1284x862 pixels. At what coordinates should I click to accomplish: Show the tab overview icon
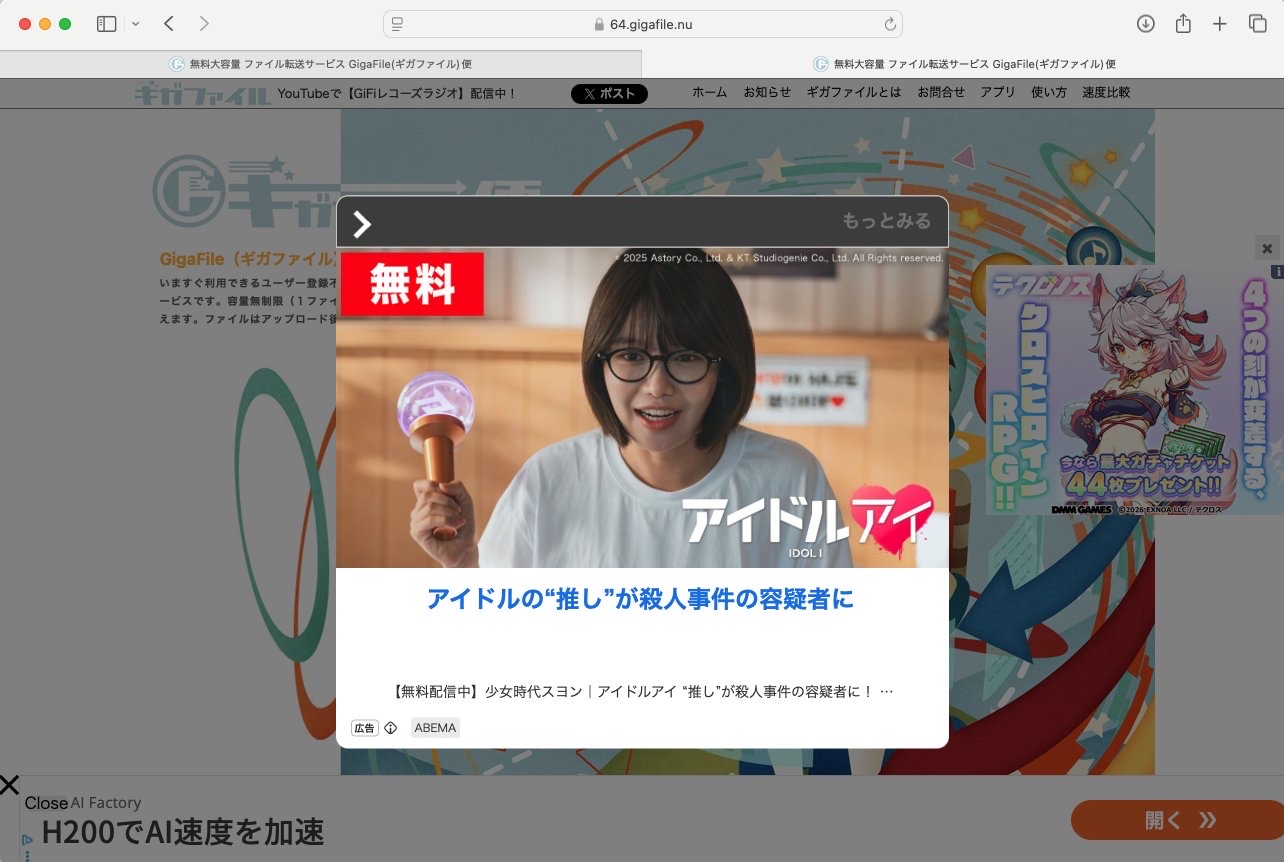1257,24
